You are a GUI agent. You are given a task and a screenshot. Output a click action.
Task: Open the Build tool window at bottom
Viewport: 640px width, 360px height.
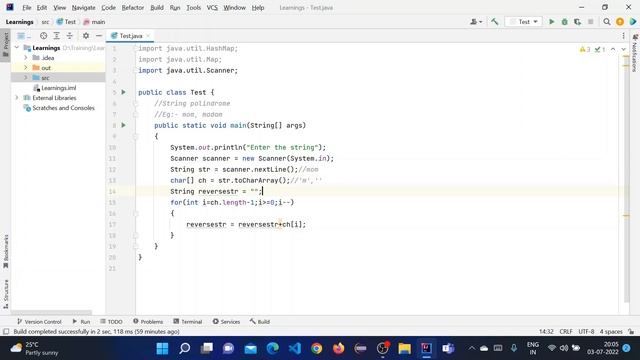tap(260, 322)
